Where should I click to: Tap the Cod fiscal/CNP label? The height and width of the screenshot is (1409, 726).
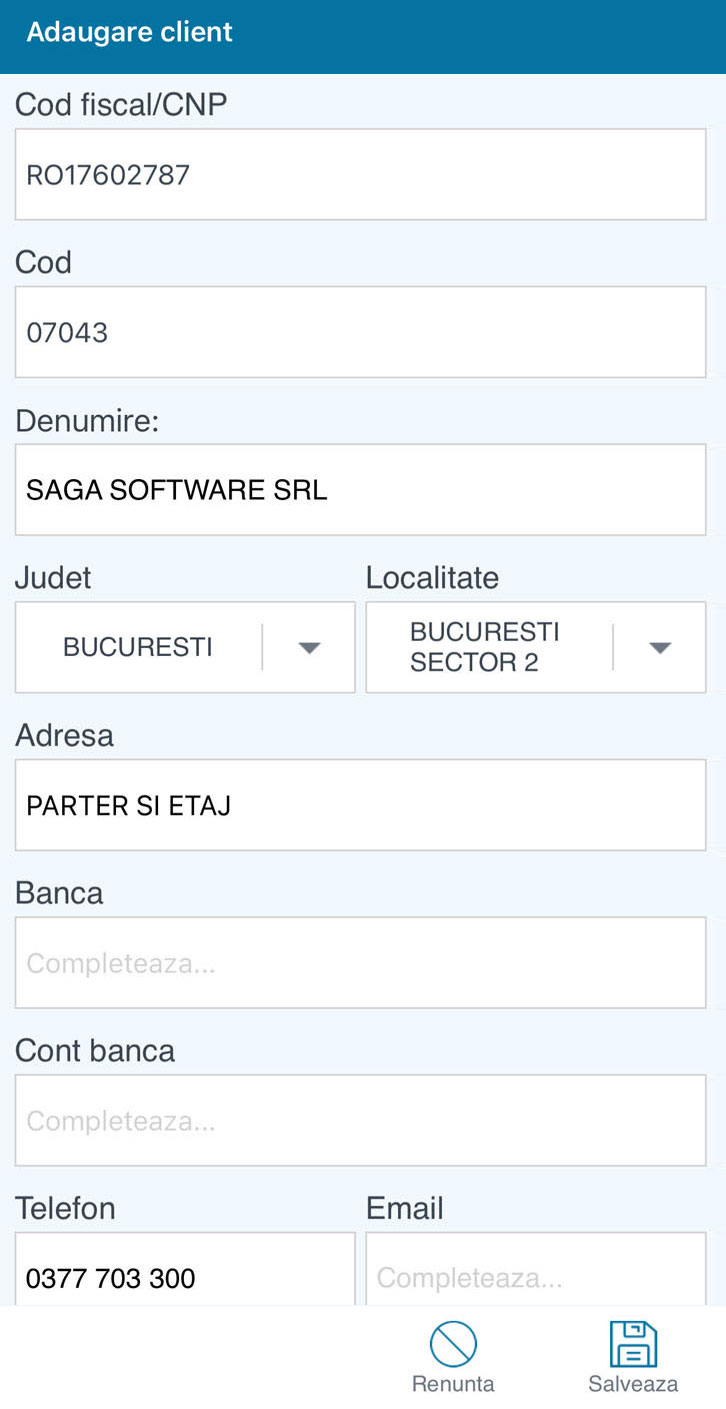click(121, 104)
